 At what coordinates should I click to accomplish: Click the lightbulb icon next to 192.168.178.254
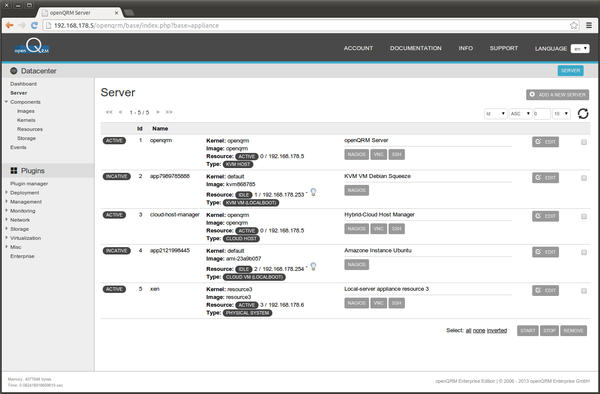pos(313,266)
